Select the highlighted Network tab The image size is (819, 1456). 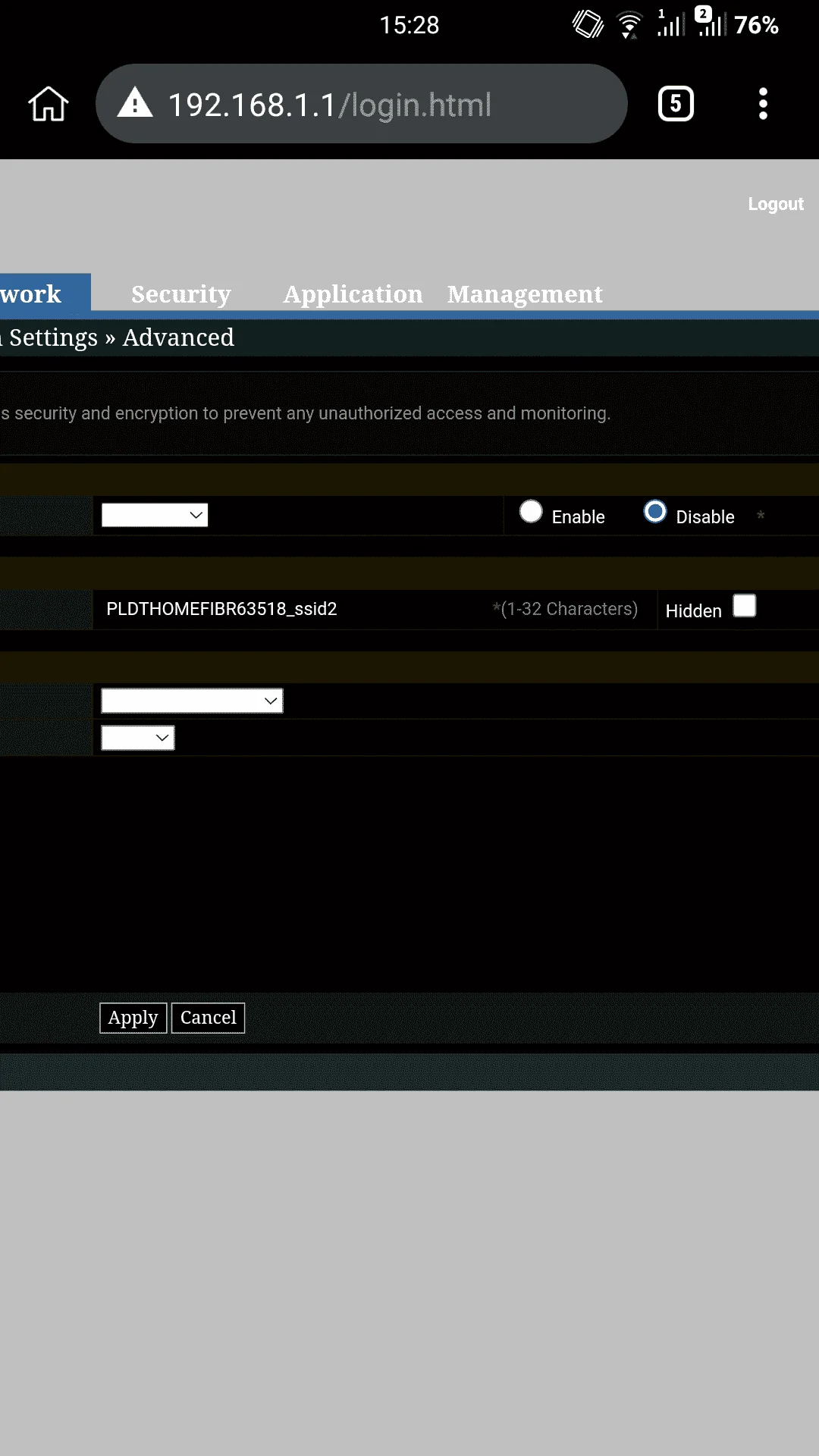pos(45,293)
